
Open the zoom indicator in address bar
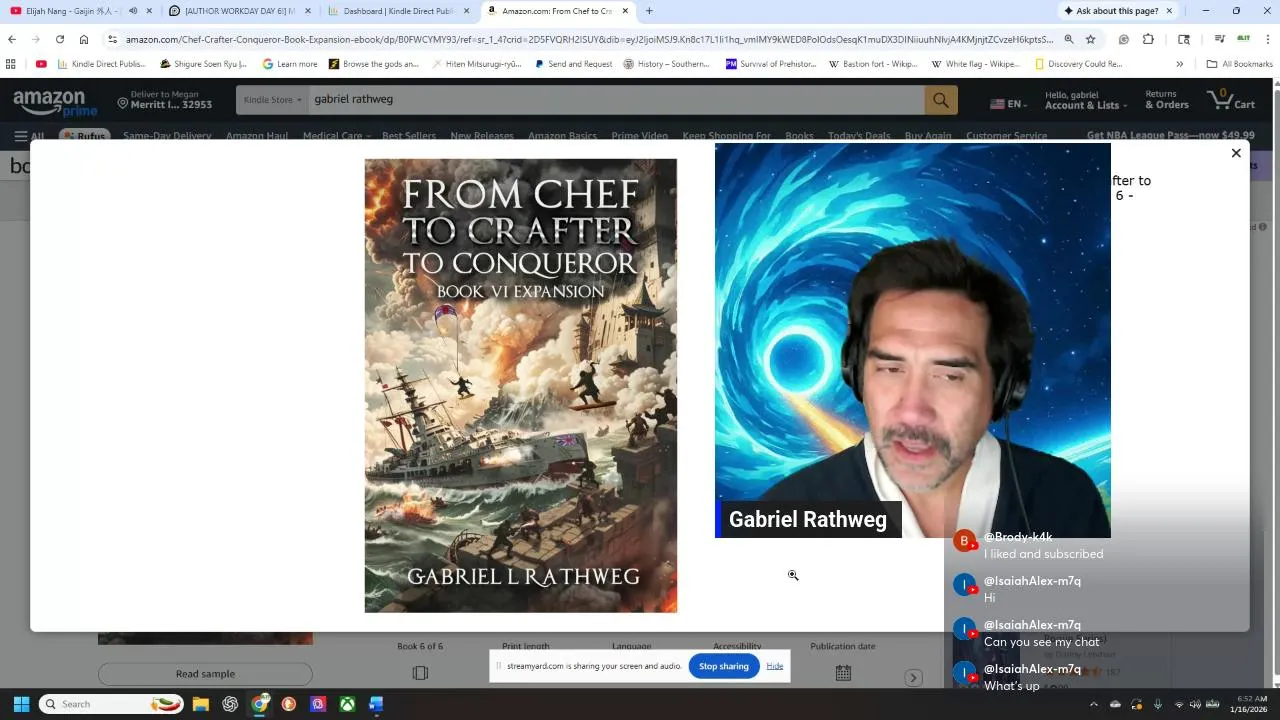point(1069,39)
